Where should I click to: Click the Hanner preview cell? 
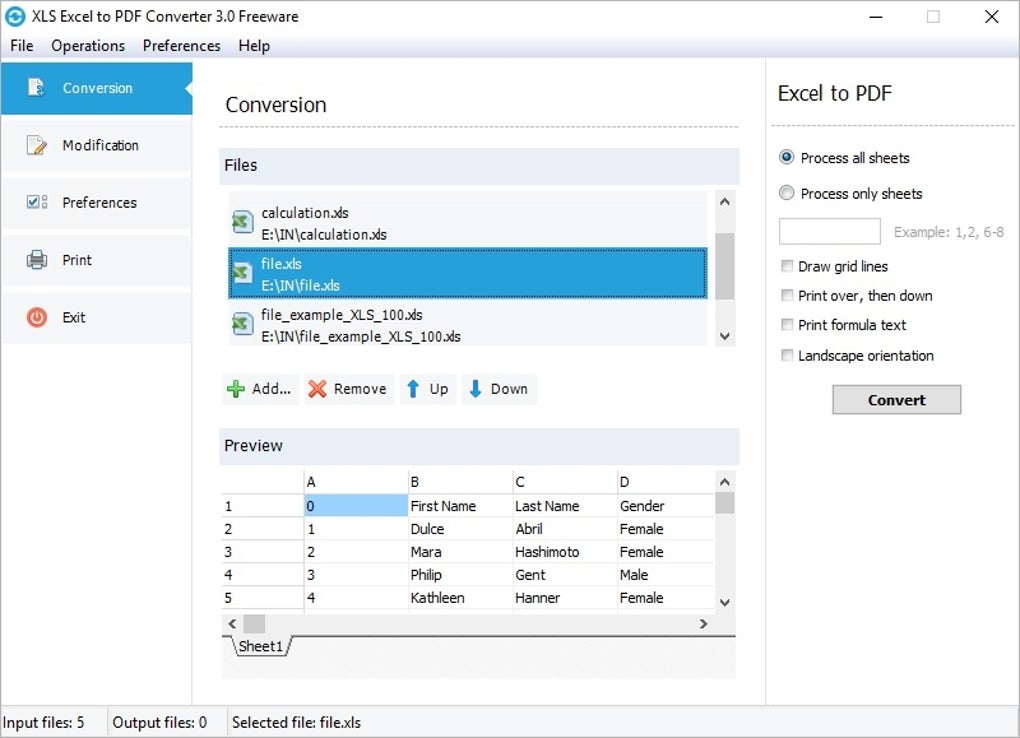565,597
